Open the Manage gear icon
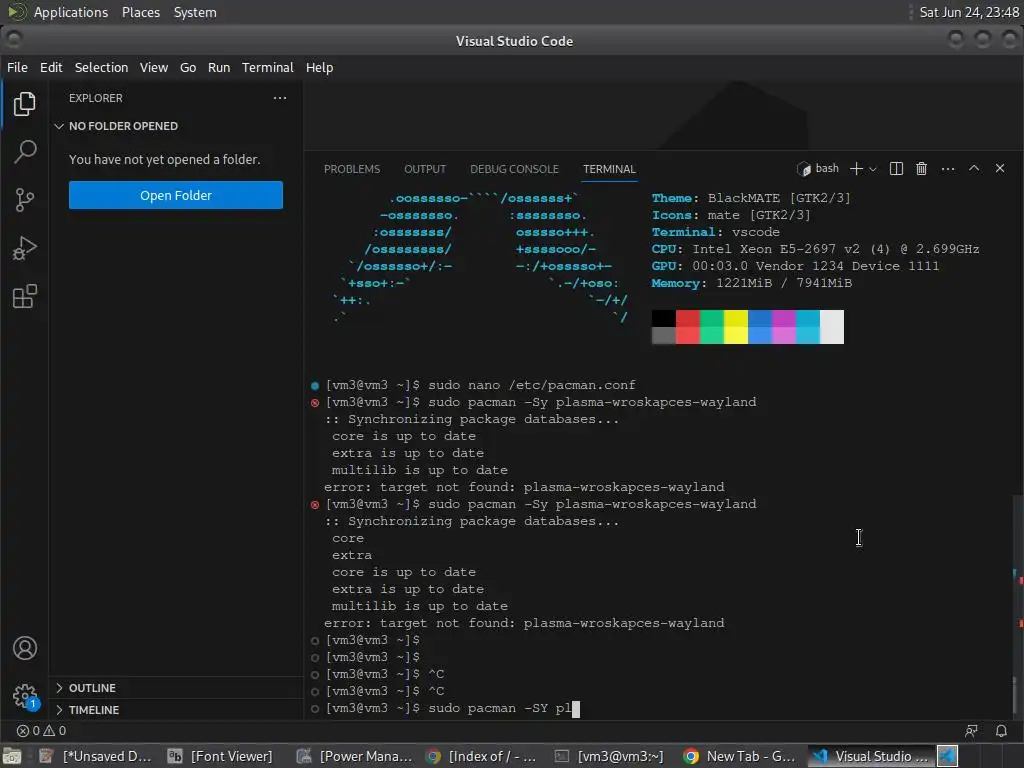The height and width of the screenshot is (768, 1024). click(x=25, y=696)
